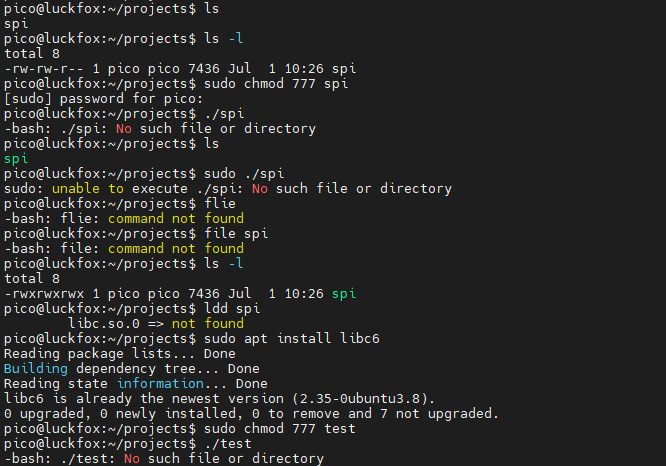
Task: Click the green 'spi' filename after ls
Action: (x=16, y=159)
